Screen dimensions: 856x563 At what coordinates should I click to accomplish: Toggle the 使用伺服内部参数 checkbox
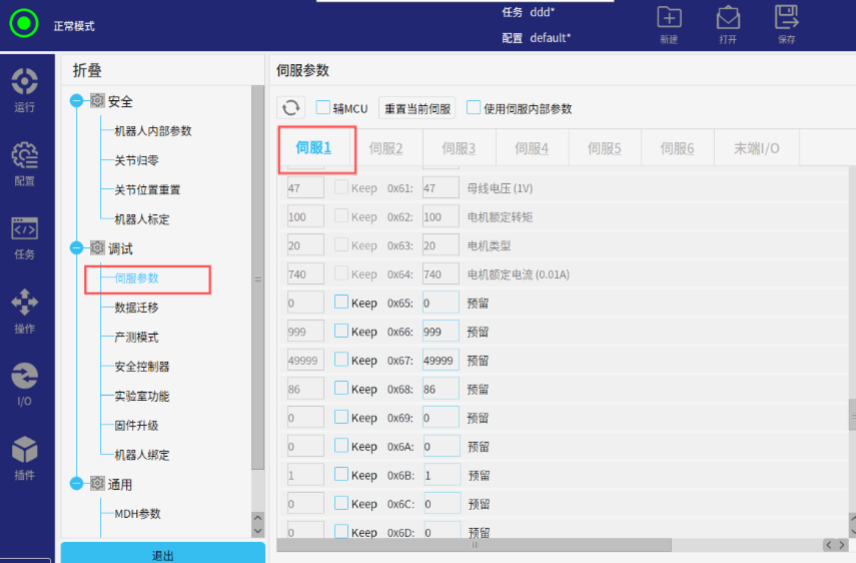click(474, 108)
